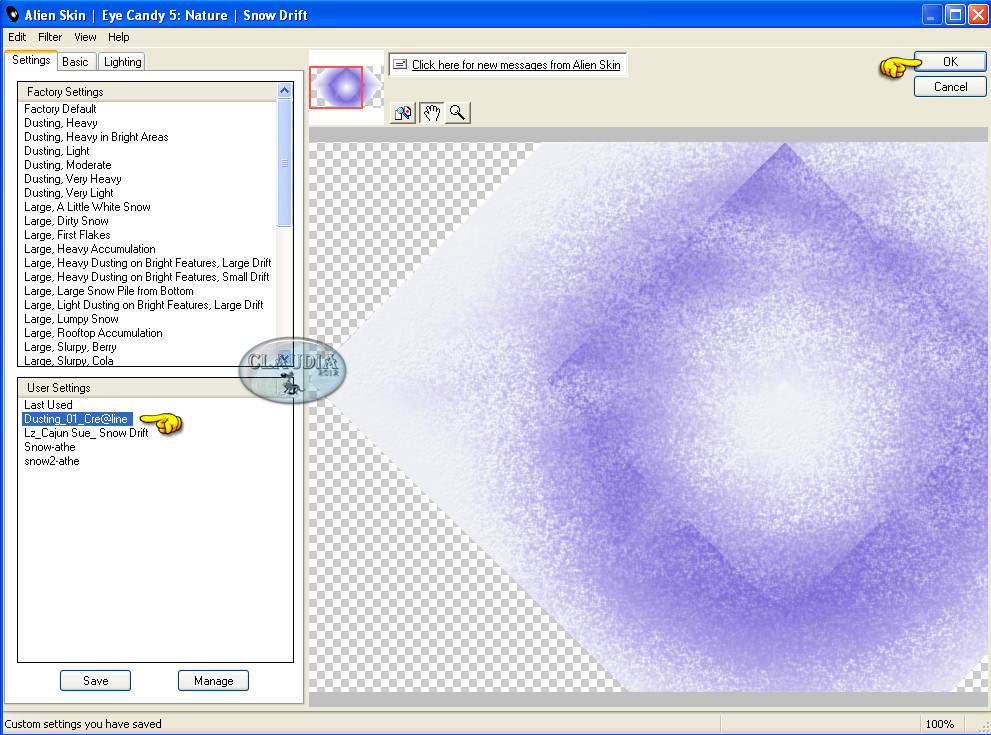Click the Factory Settings list header

(147, 91)
